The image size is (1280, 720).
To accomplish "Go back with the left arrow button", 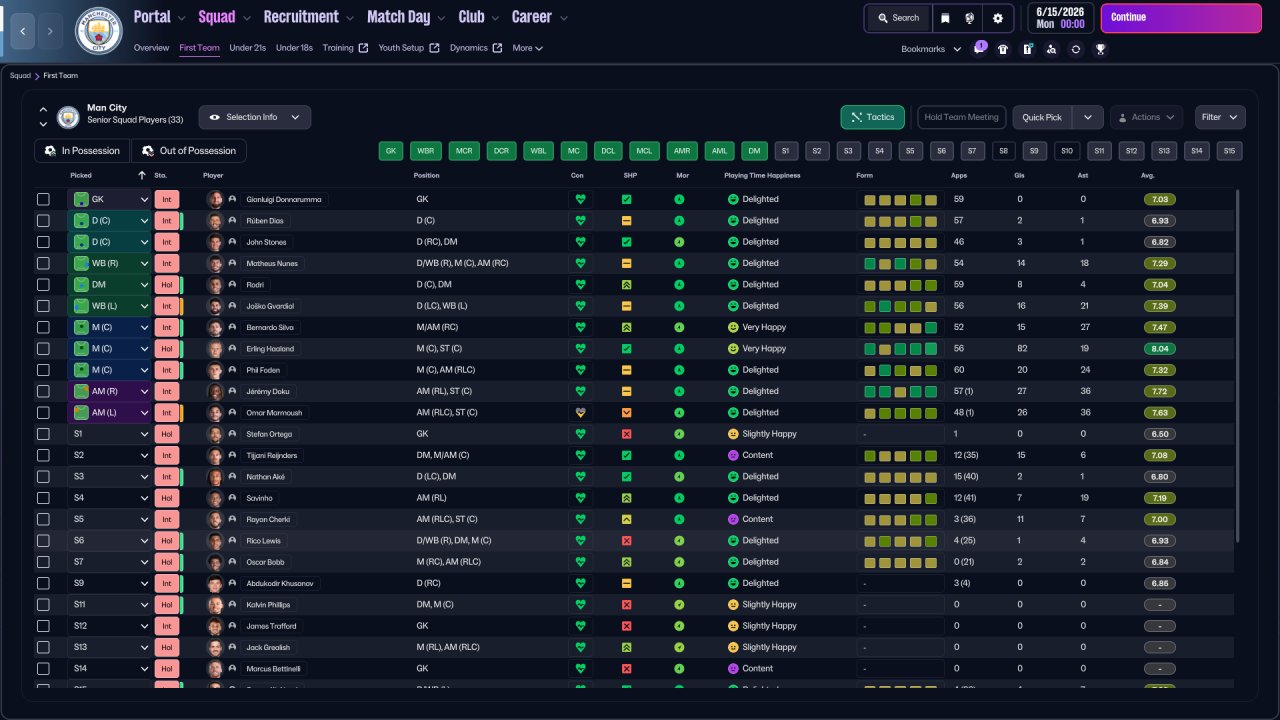I will pyautogui.click(x=22, y=31).
